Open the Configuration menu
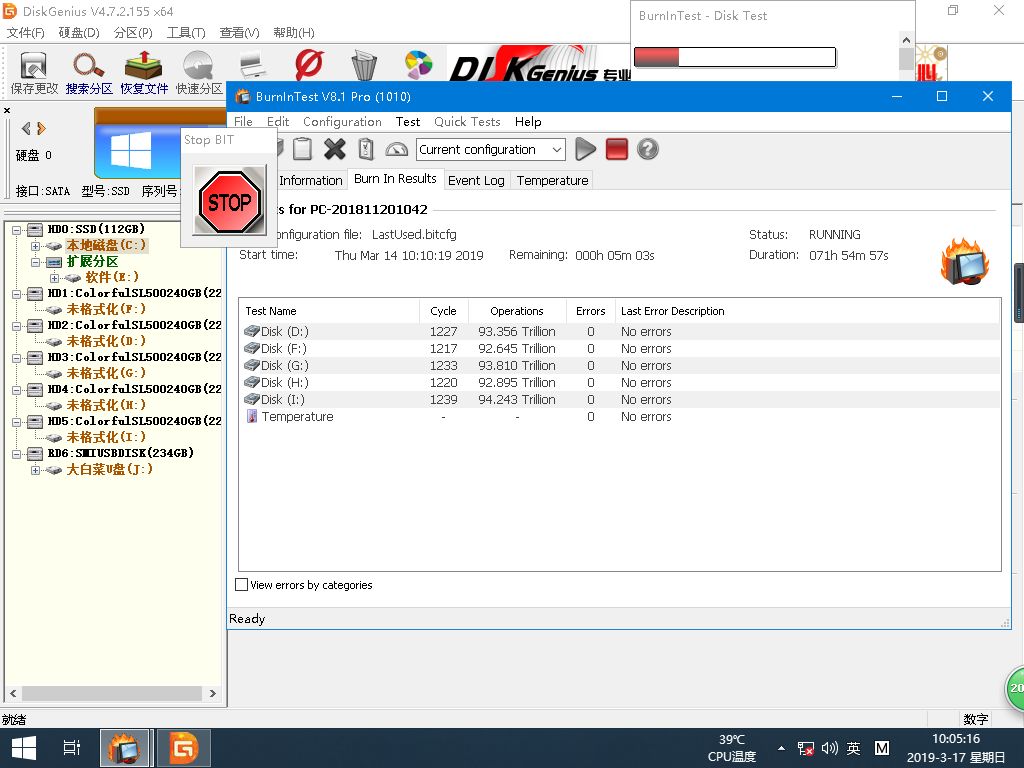 tap(342, 121)
